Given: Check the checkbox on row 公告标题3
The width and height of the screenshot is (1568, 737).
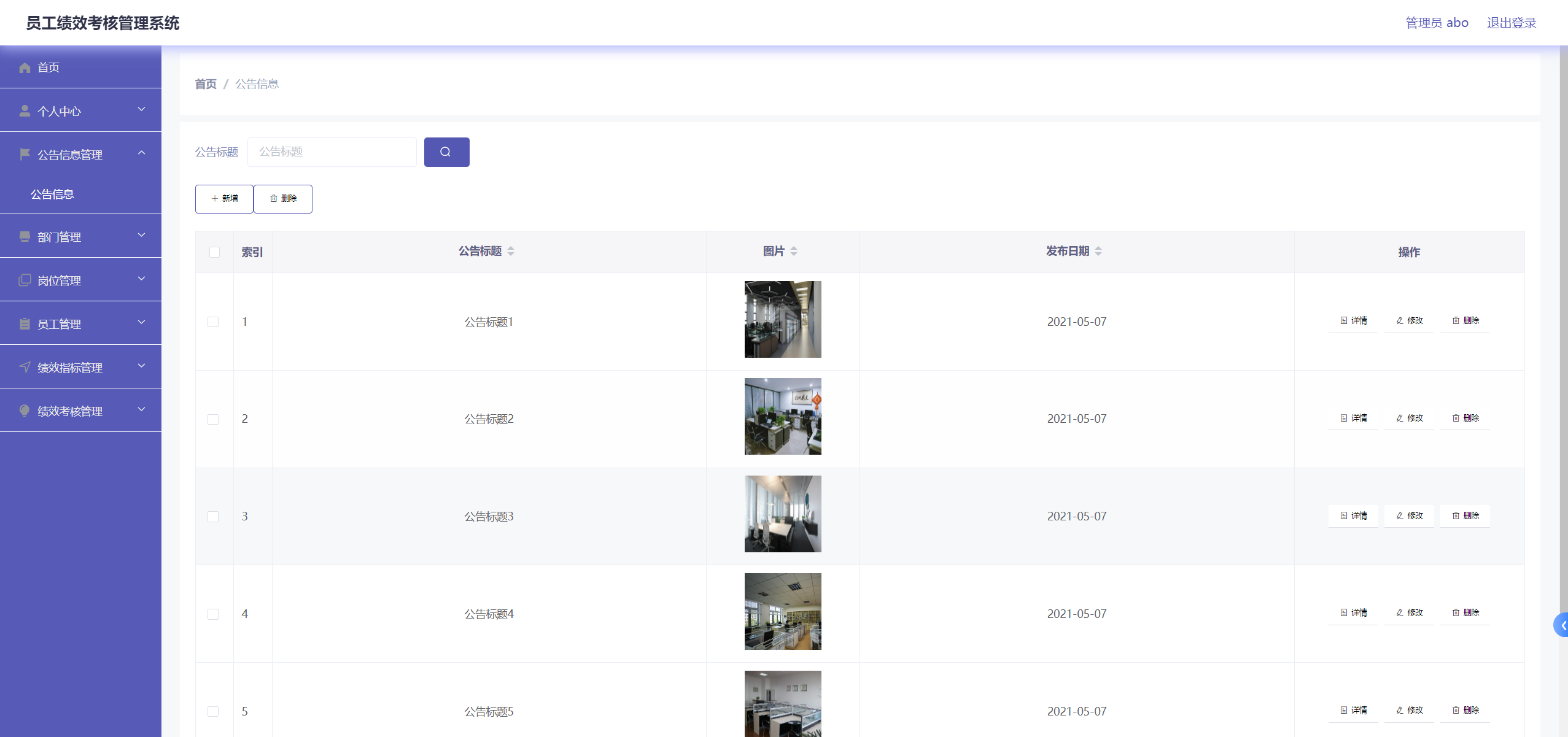Looking at the screenshot, I should coord(214,516).
